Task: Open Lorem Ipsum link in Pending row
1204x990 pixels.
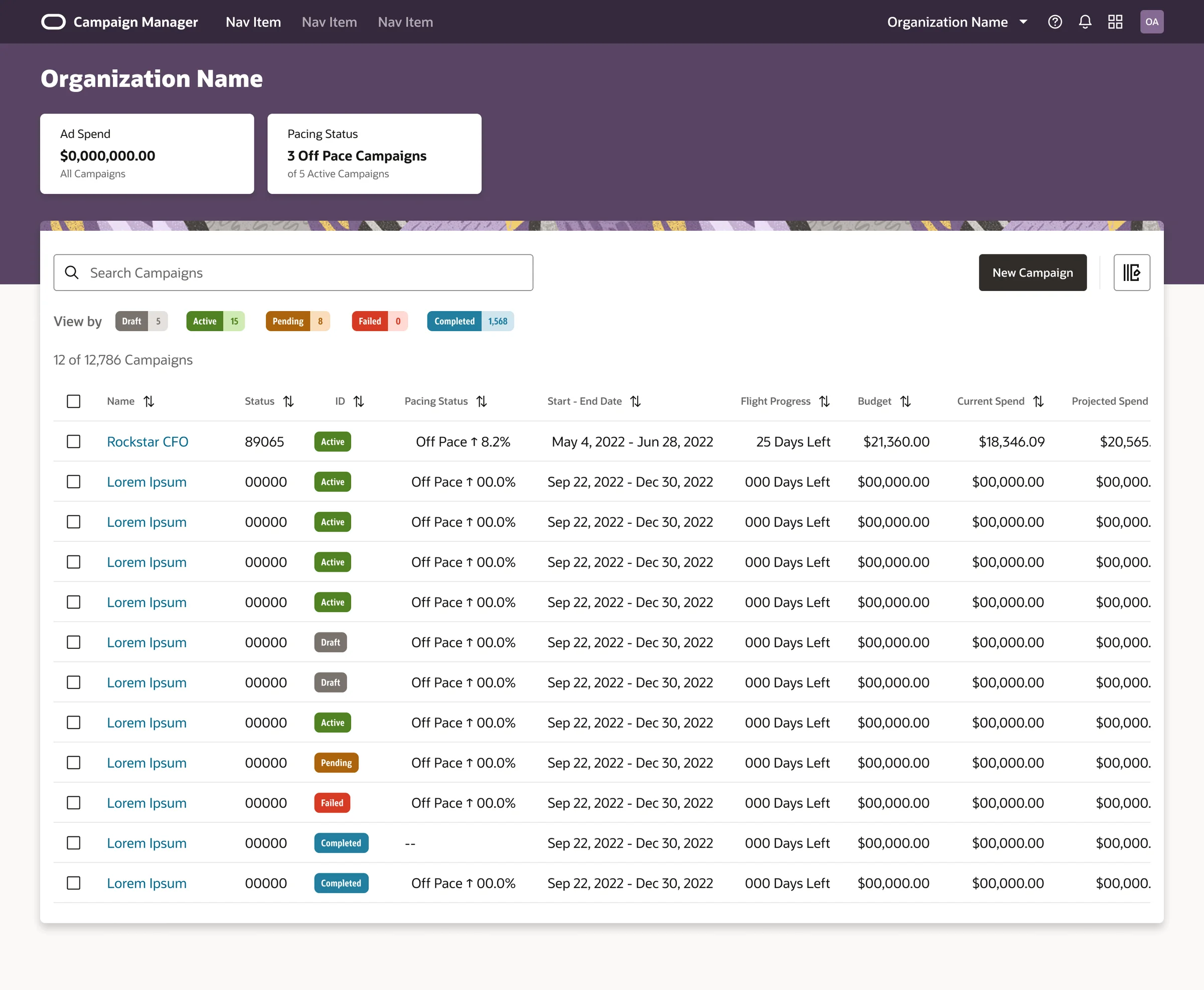Action: pyautogui.click(x=146, y=763)
